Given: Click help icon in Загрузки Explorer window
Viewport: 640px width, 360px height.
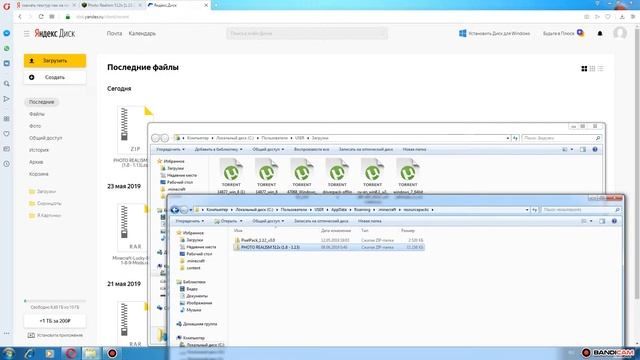Looking at the screenshot, I should coord(595,149).
